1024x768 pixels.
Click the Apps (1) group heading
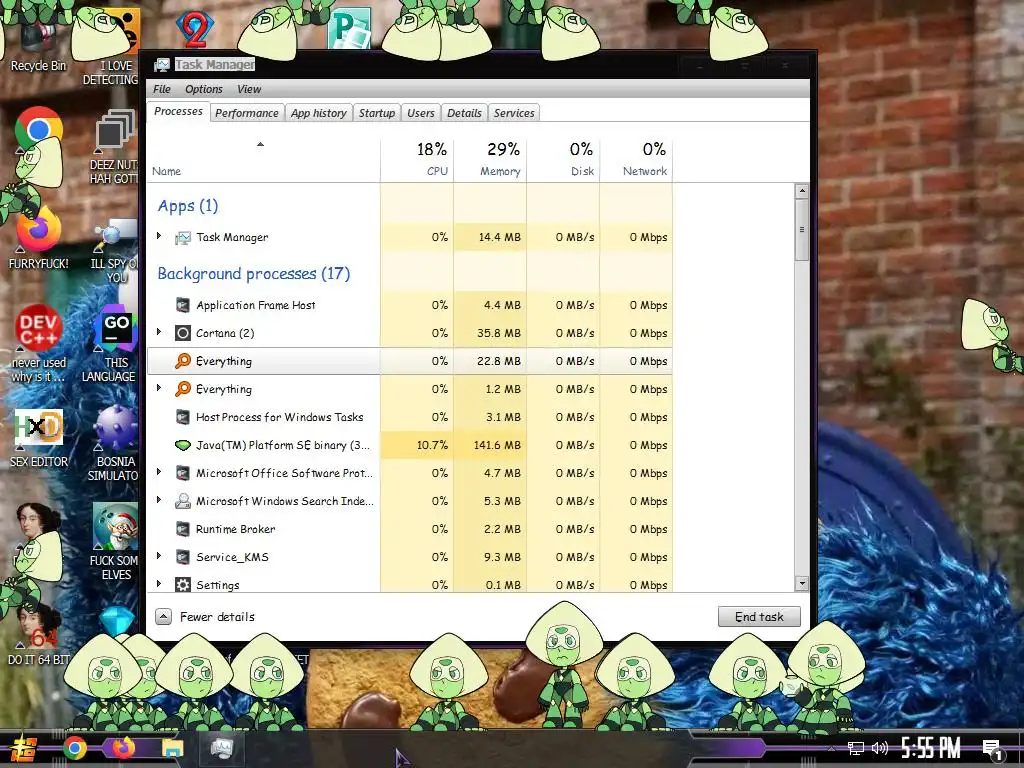[x=188, y=206]
